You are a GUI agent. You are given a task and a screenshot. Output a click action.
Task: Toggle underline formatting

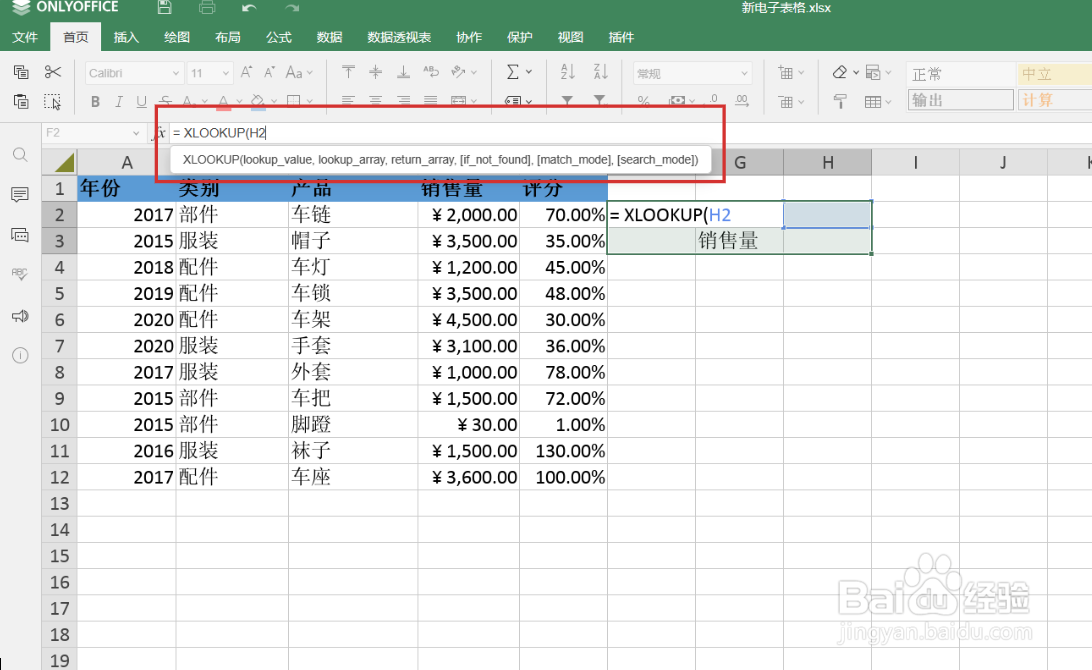tap(142, 99)
